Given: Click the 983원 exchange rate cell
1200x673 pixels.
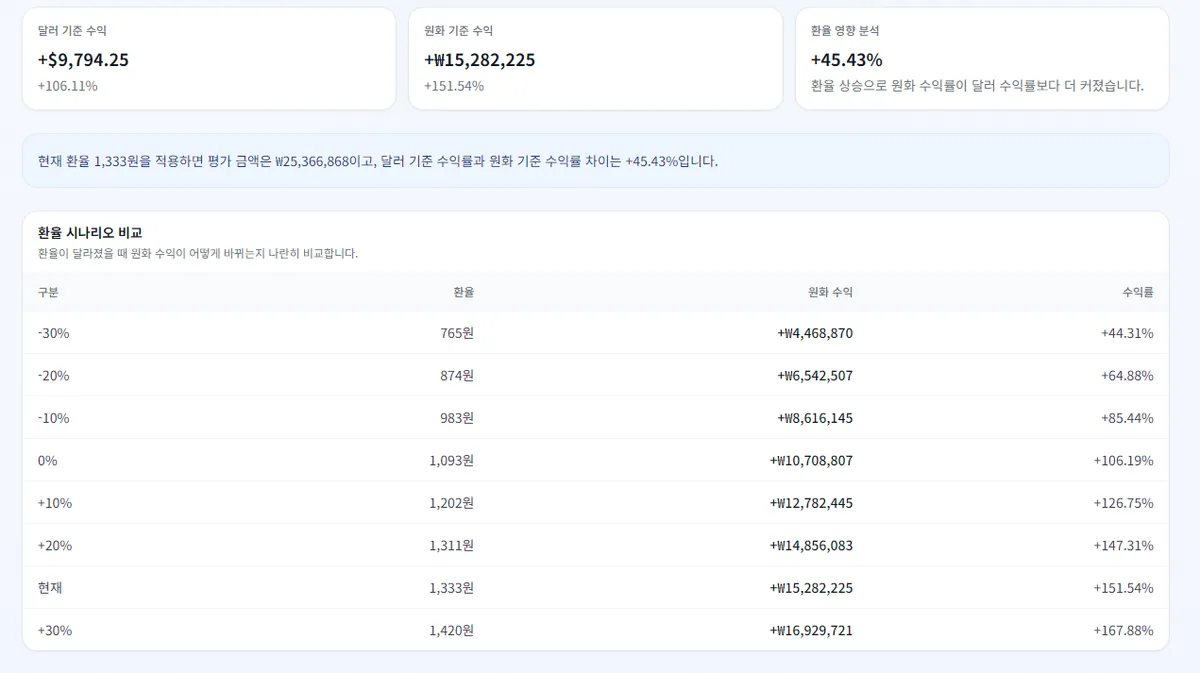Looking at the screenshot, I should point(456,418).
